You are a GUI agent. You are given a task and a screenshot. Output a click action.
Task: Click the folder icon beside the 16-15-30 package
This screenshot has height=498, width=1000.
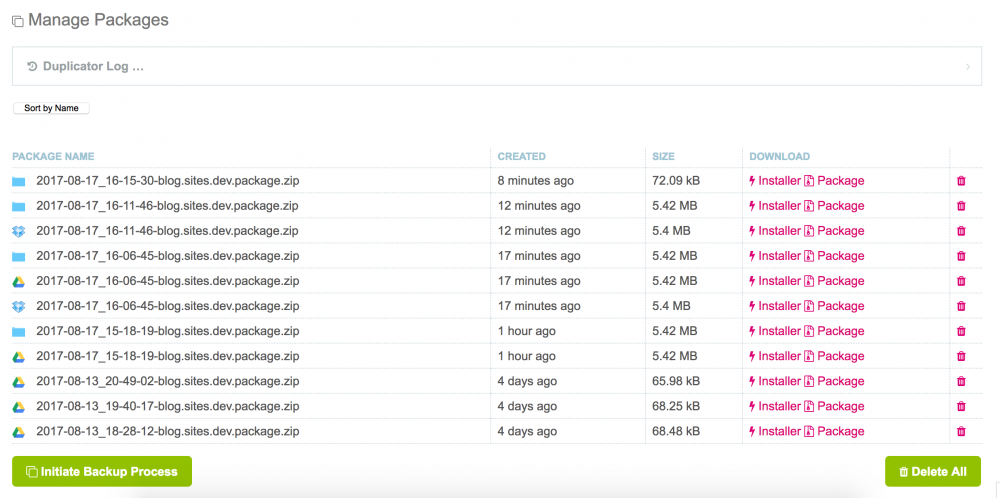coord(18,181)
